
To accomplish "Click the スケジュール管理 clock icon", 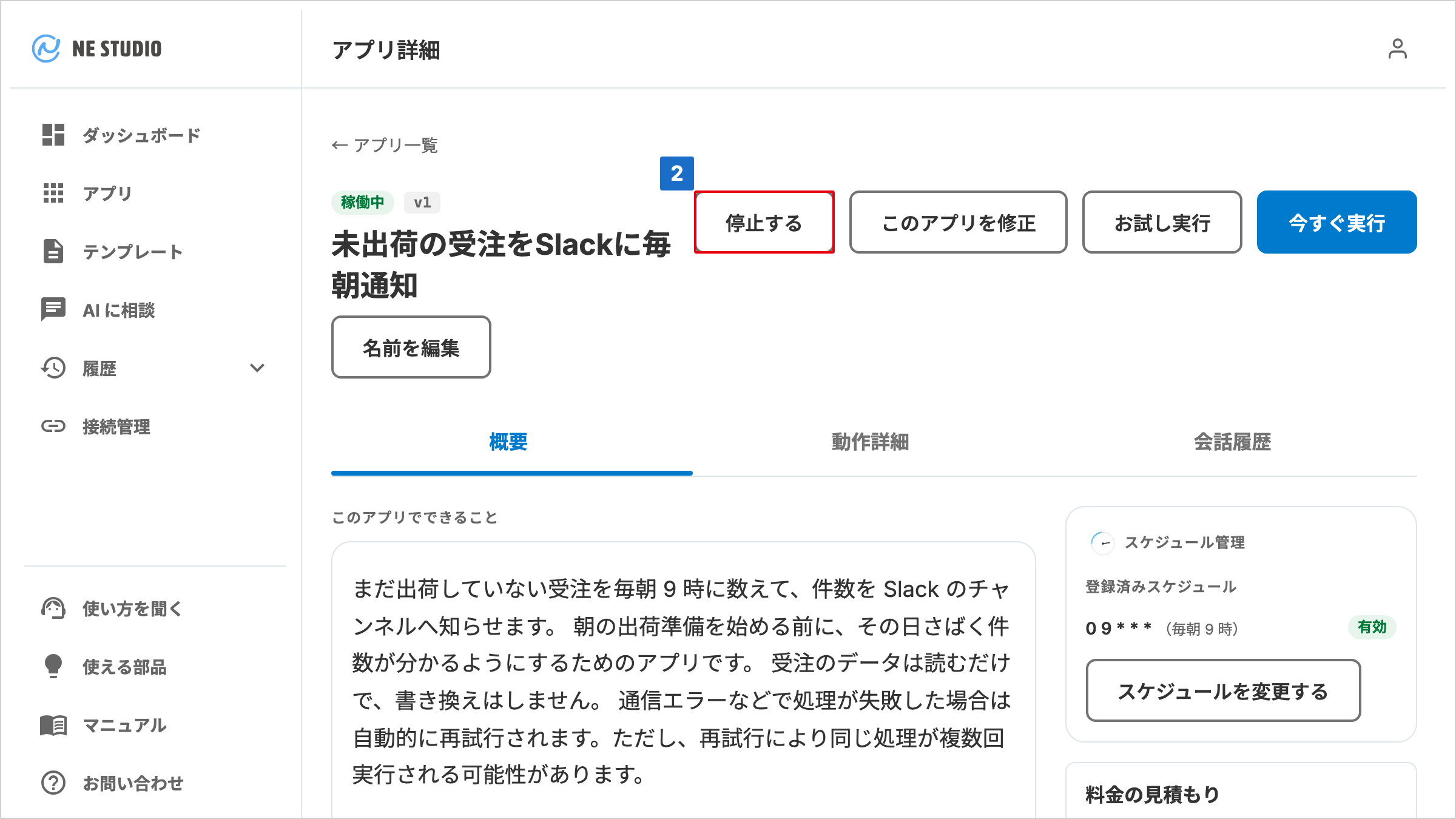I will pos(1102,543).
